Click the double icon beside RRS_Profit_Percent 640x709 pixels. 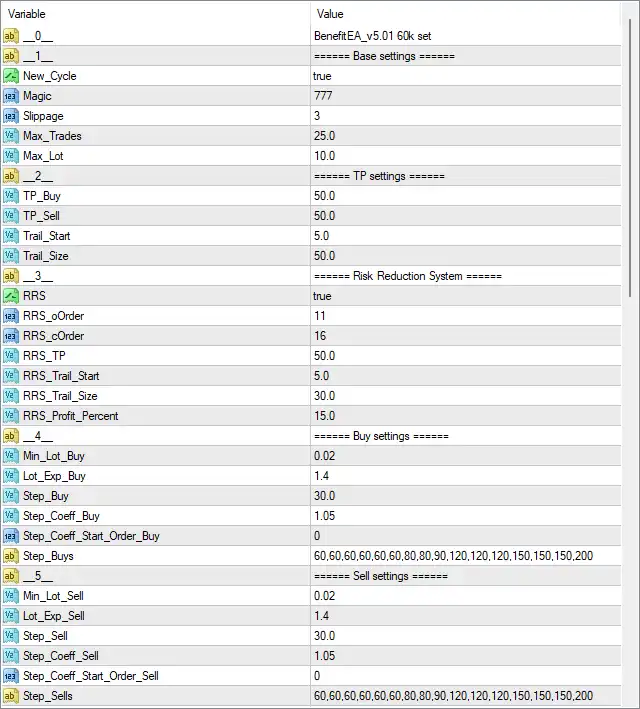[x=11, y=416]
